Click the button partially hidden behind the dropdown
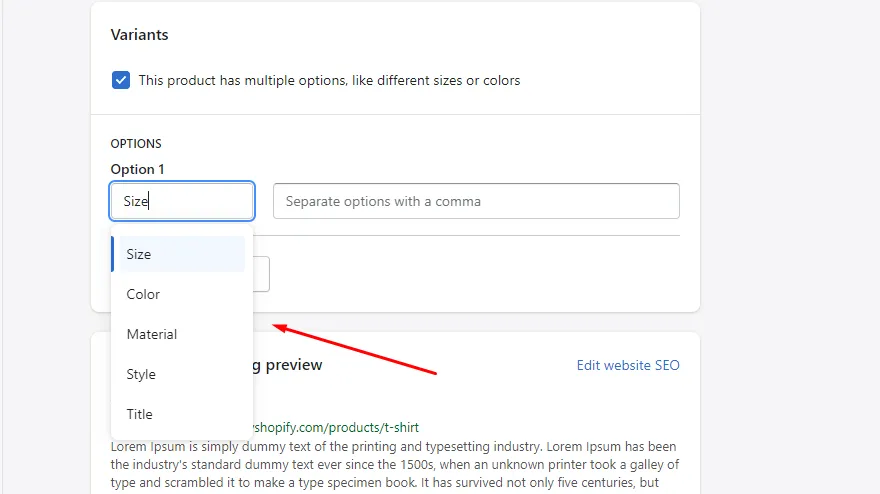880x494 pixels. 261,274
